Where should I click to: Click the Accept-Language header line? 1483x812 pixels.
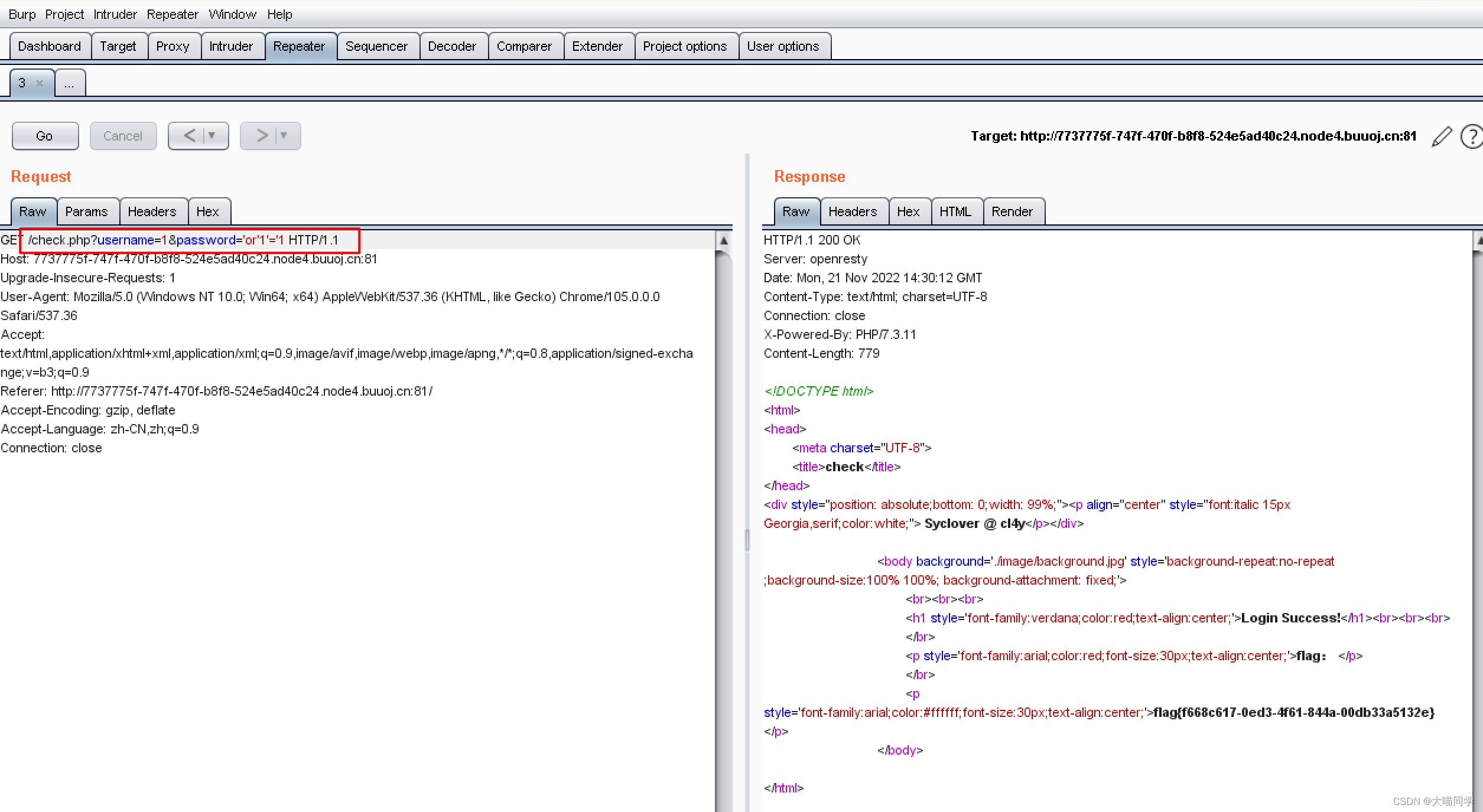coord(100,429)
